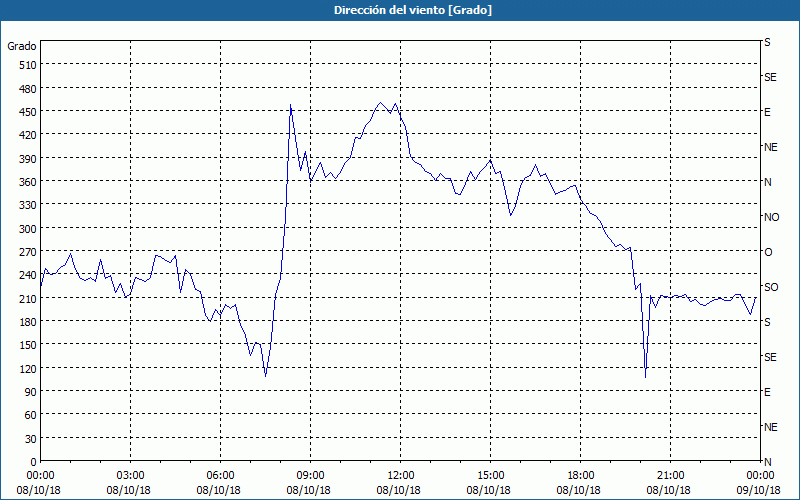The width and height of the screenshot is (800, 500).
Task: Select the 09:00 time axis label
Action: pos(310,476)
